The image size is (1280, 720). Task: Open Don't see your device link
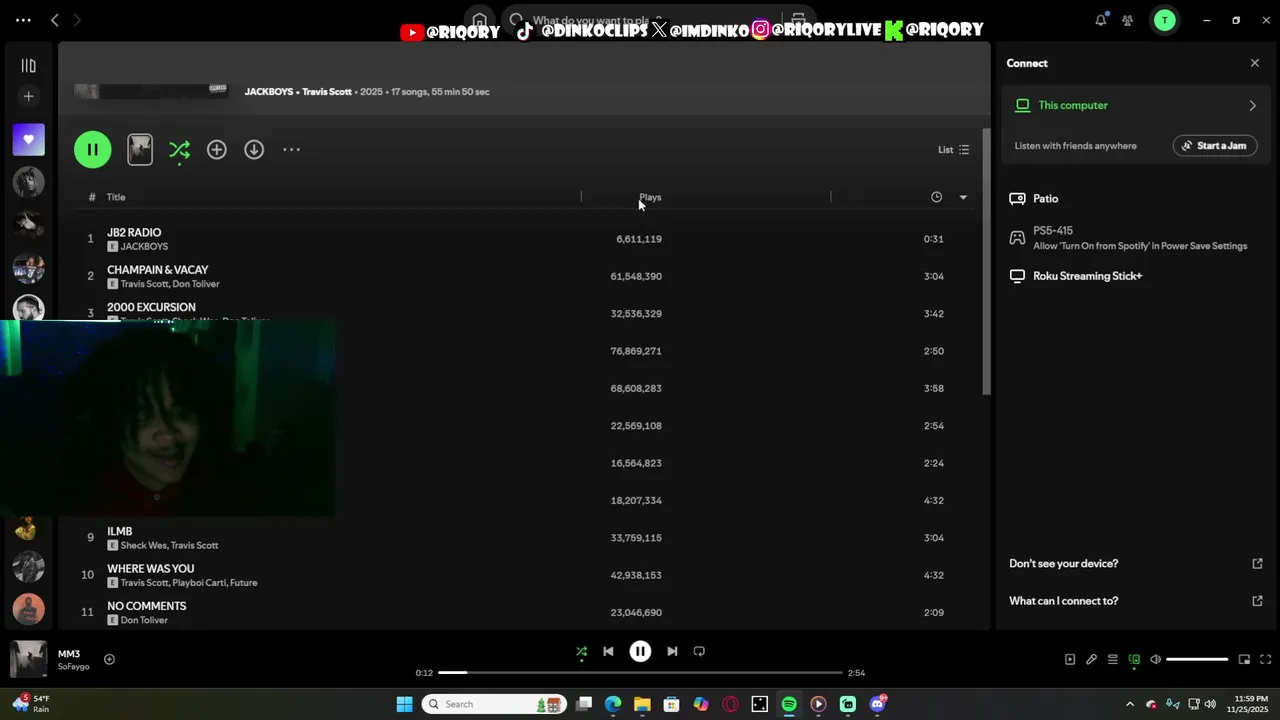pyautogui.click(x=1136, y=564)
